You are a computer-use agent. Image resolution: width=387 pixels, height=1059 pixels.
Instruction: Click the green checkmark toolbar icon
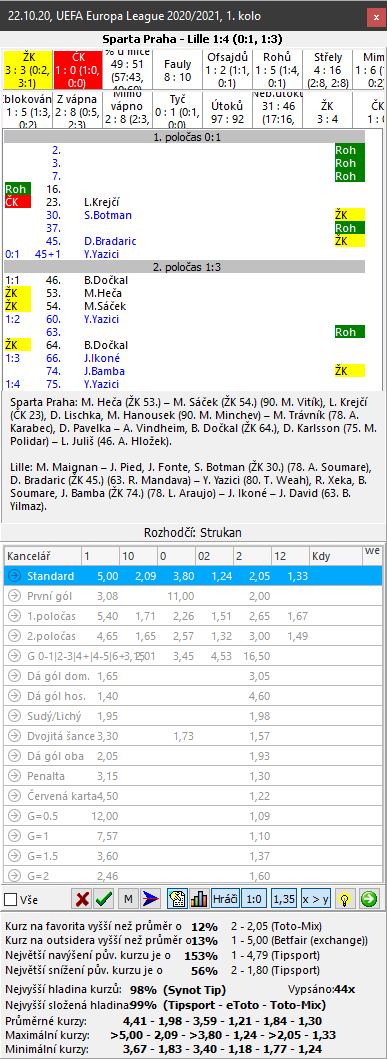(x=103, y=900)
